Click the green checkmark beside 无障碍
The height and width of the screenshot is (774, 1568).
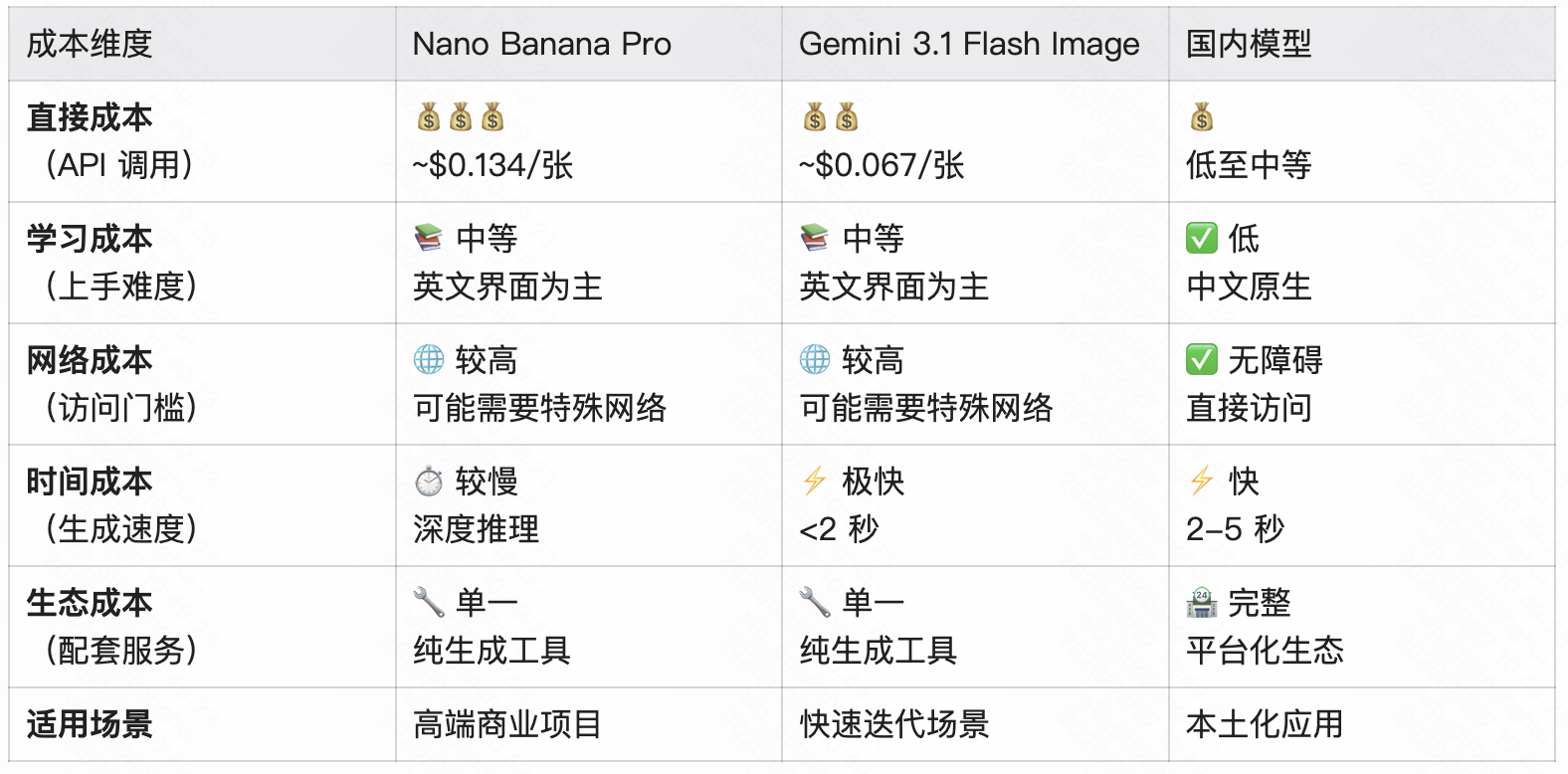1202,360
